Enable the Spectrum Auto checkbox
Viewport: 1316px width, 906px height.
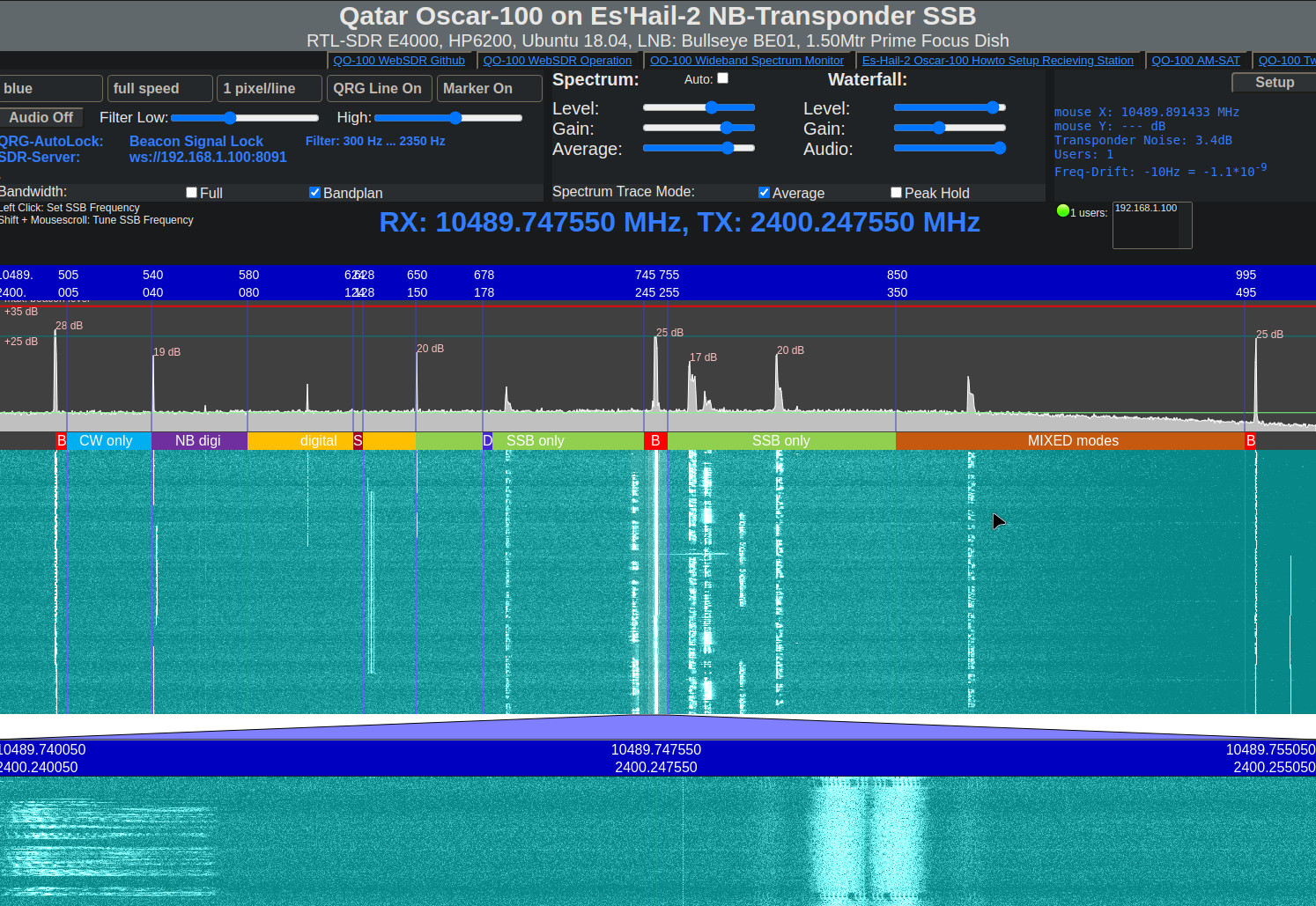pyautogui.click(x=723, y=78)
